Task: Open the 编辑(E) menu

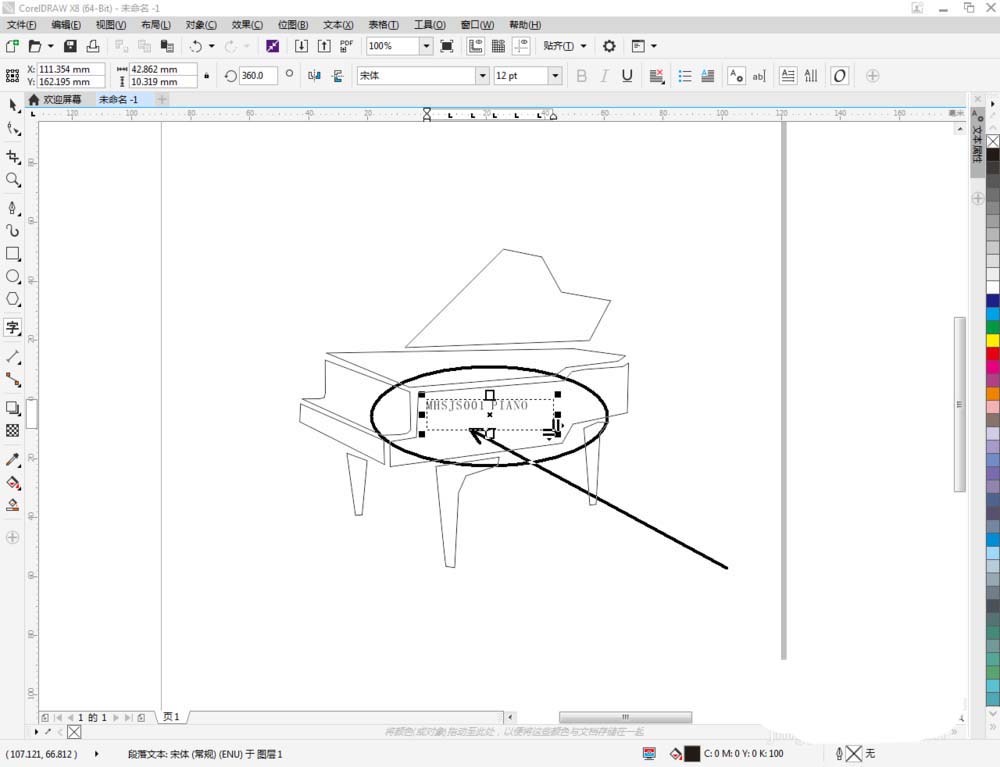Action: pyautogui.click(x=66, y=25)
